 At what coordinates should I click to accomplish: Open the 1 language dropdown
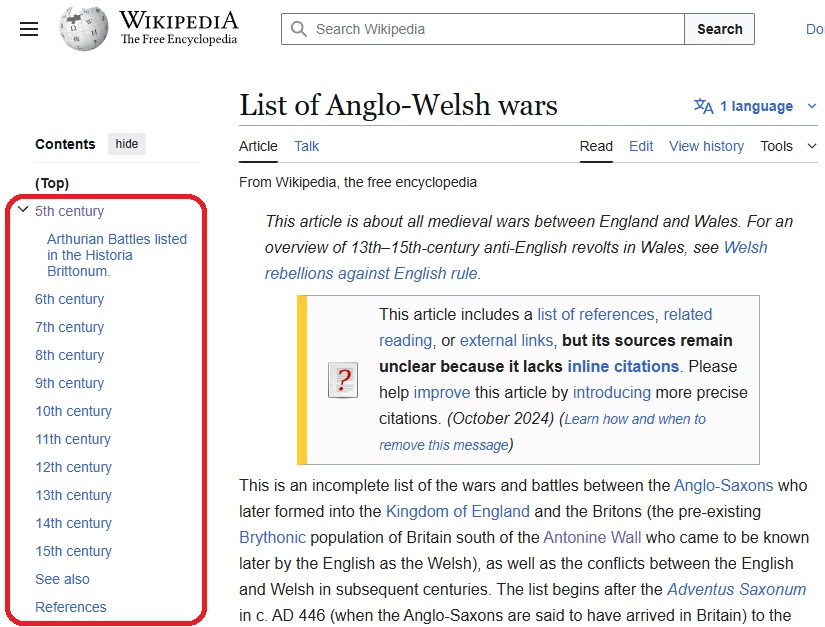click(756, 106)
